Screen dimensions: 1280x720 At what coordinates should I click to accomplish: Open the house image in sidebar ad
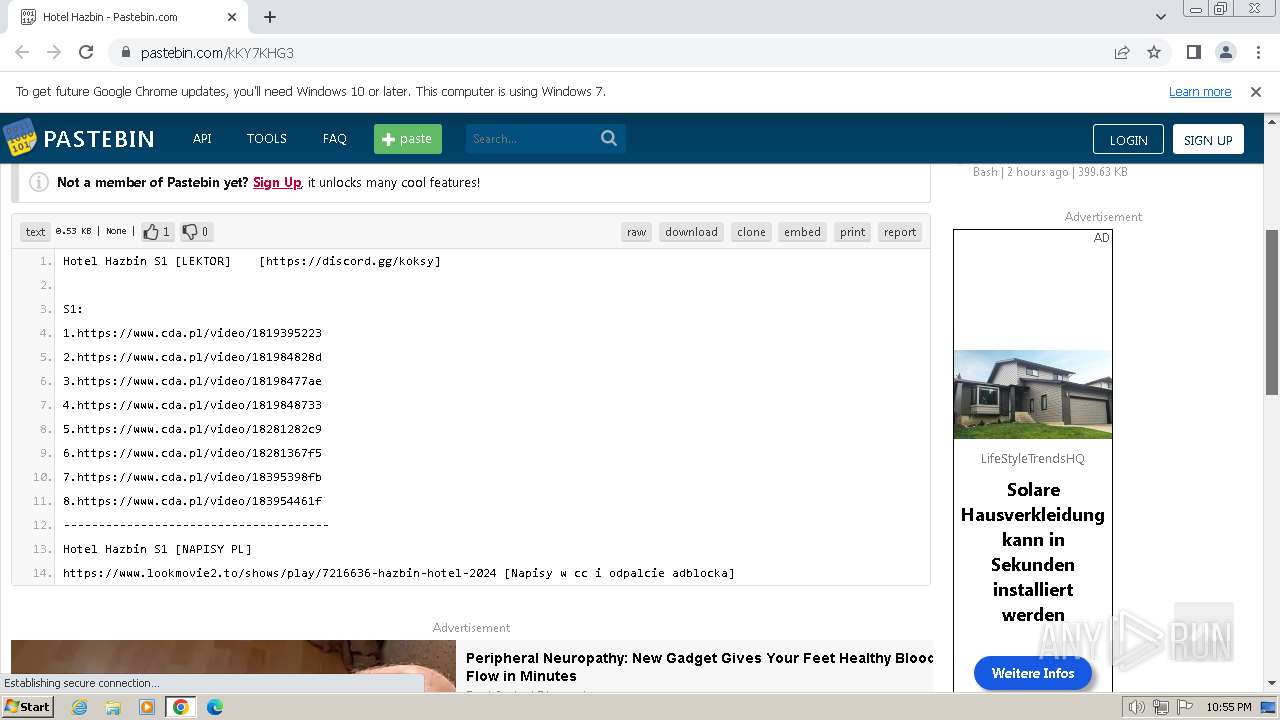coord(1033,394)
